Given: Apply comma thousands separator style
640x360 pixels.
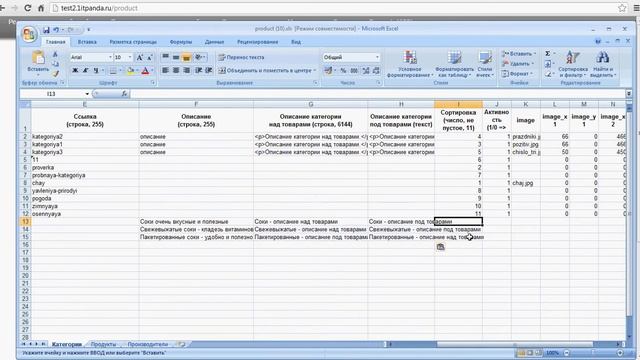Looking at the screenshot, I should coord(354,71).
